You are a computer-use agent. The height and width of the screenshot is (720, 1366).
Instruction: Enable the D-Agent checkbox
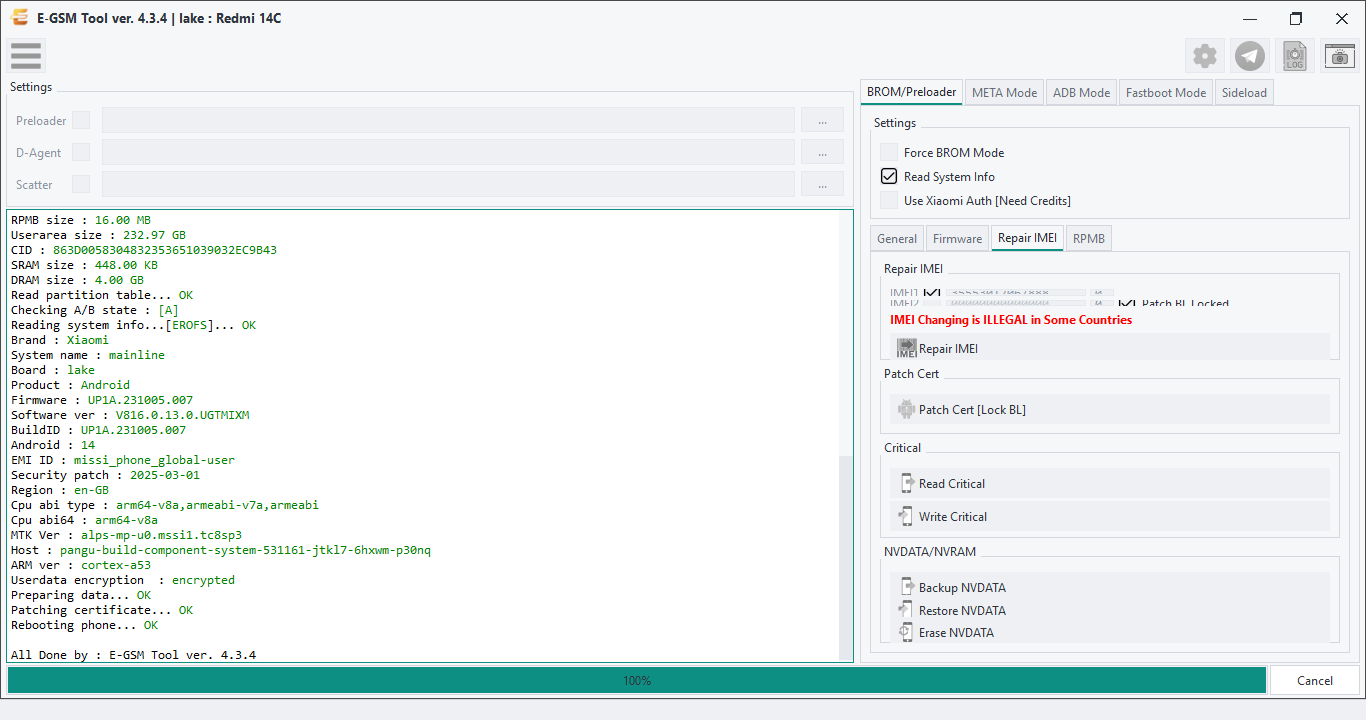point(81,152)
